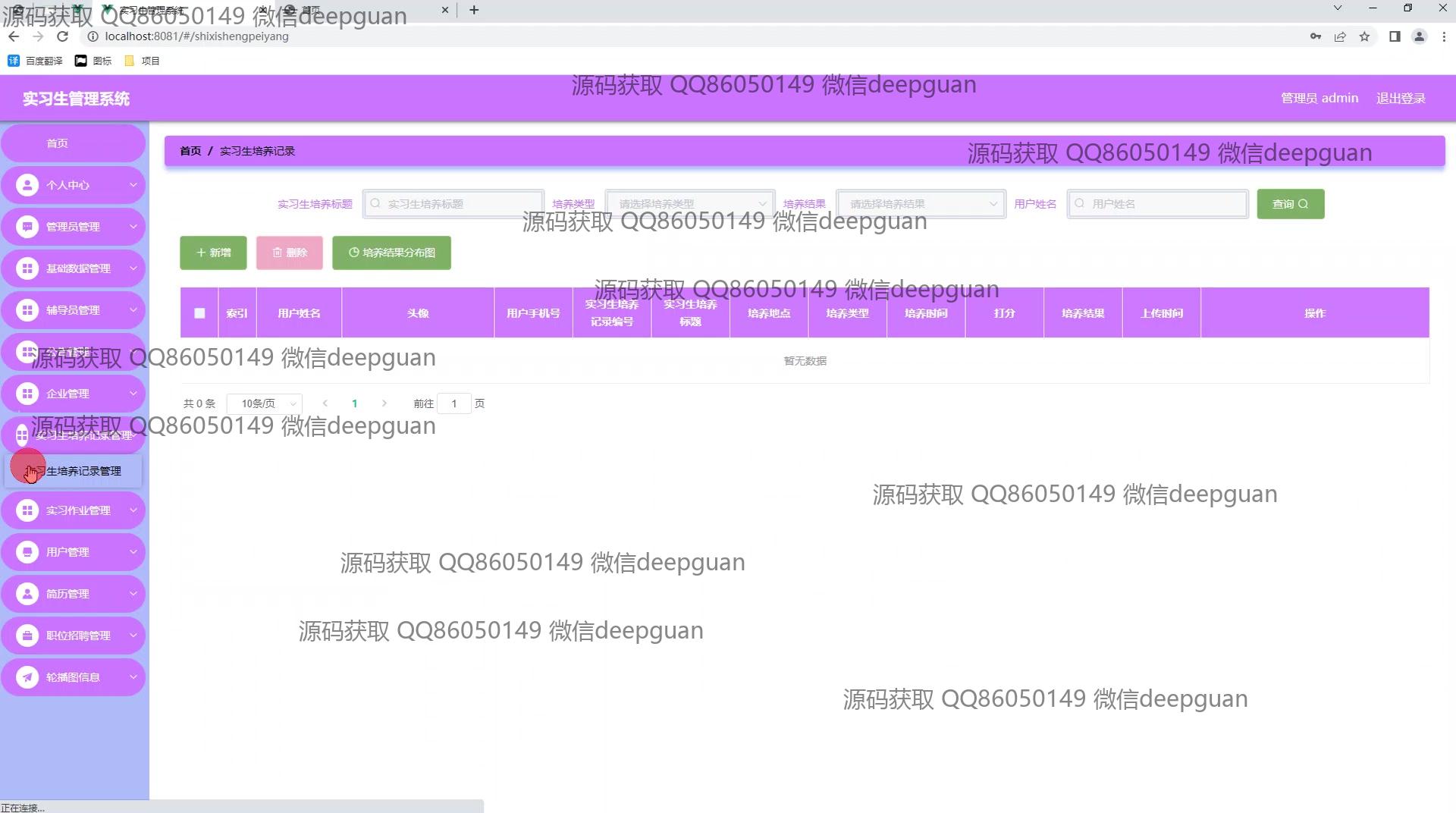Click the 轮播图信息 paper-plane icon
Screen dimensions: 1456x813
click(x=27, y=677)
